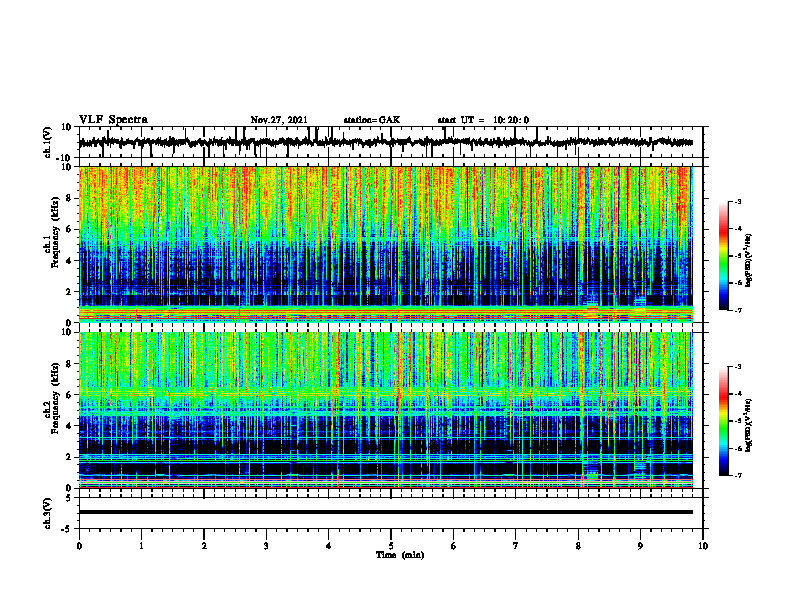Click the "8" kHz tick on ch.2 spectrogram
This screenshot has width=792, height=612.
pyautogui.click(x=69, y=364)
